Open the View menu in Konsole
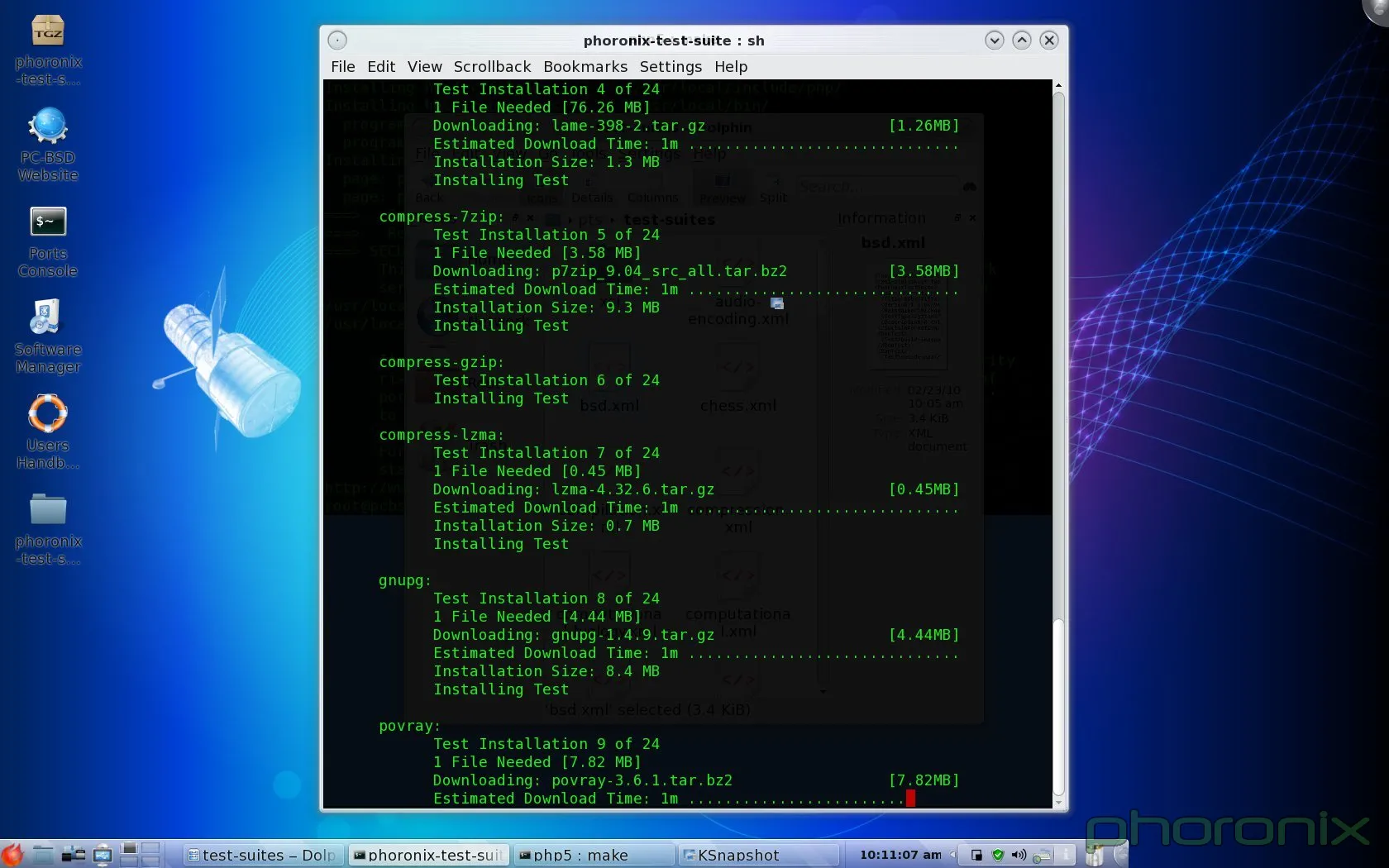 coord(424,66)
